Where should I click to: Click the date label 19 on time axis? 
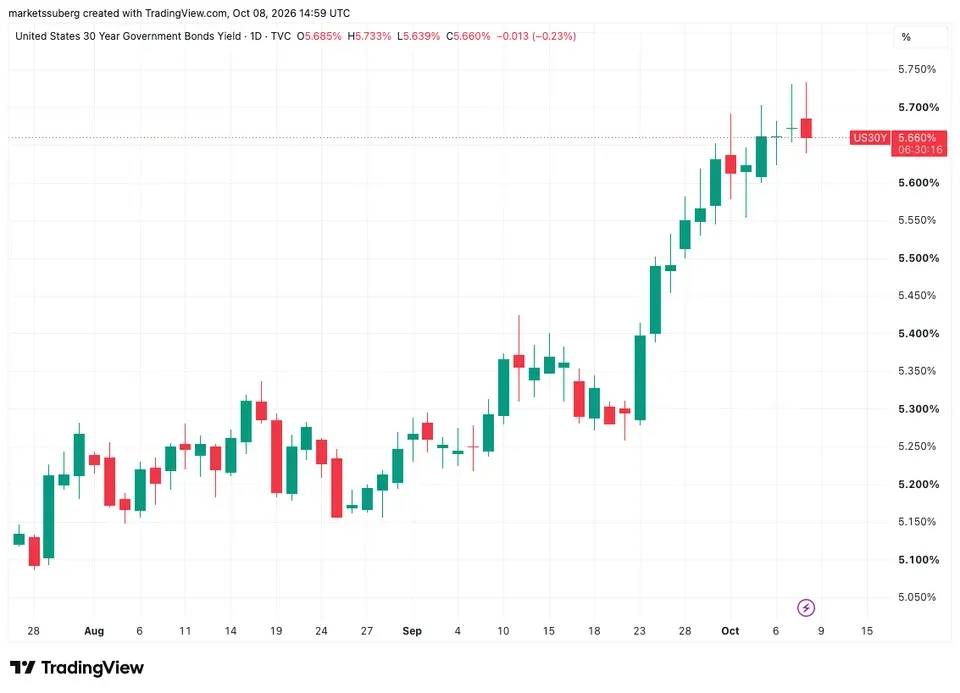(276, 631)
